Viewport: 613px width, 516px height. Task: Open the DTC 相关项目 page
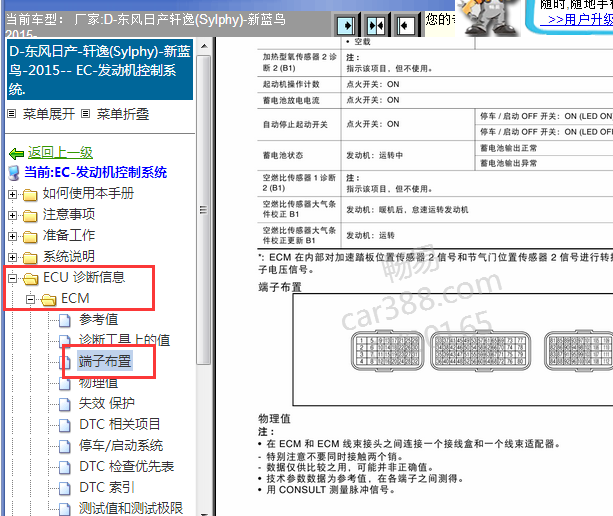tap(120, 424)
